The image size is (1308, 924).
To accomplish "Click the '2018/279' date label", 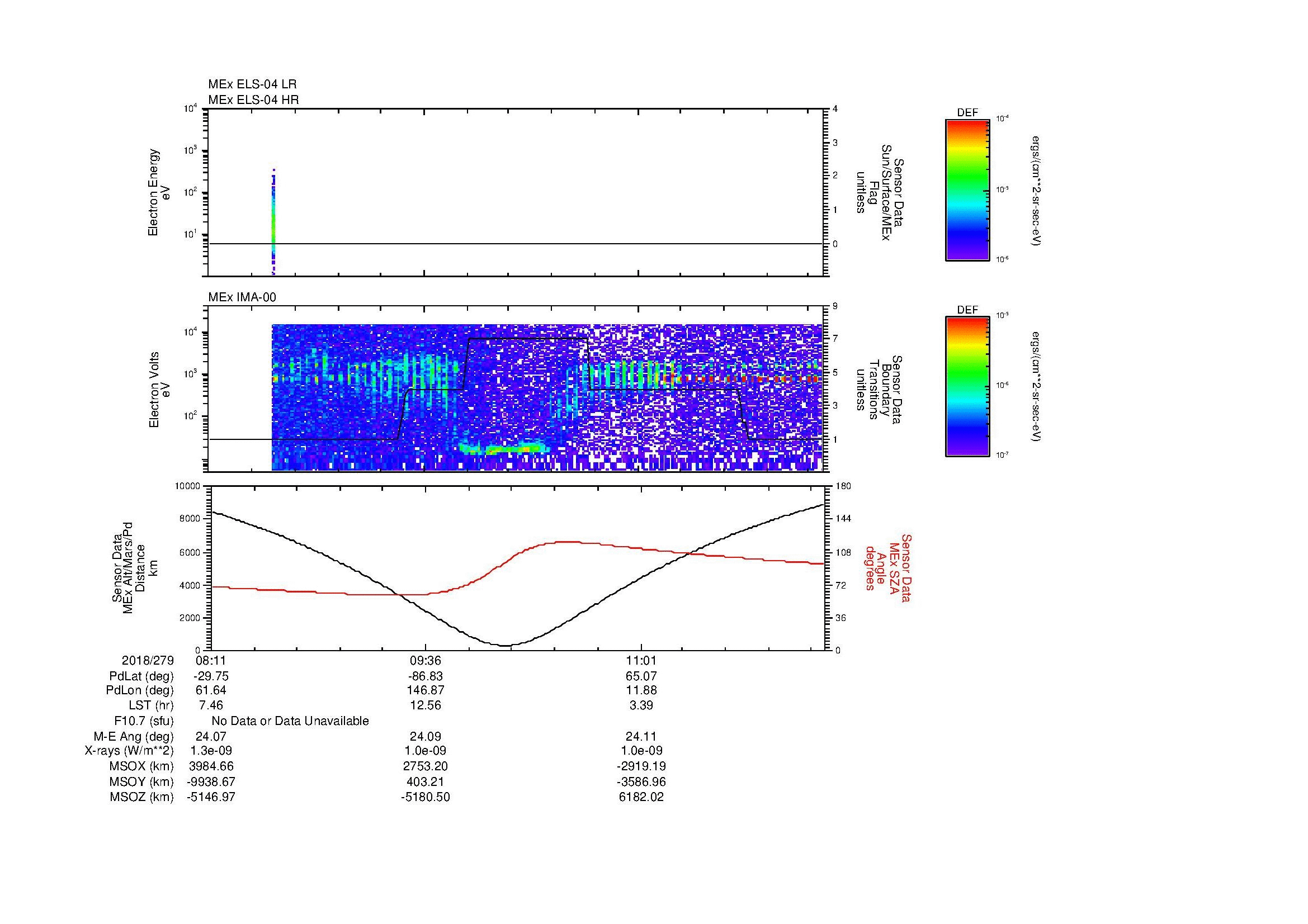I will pyautogui.click(x=148, y=660).
